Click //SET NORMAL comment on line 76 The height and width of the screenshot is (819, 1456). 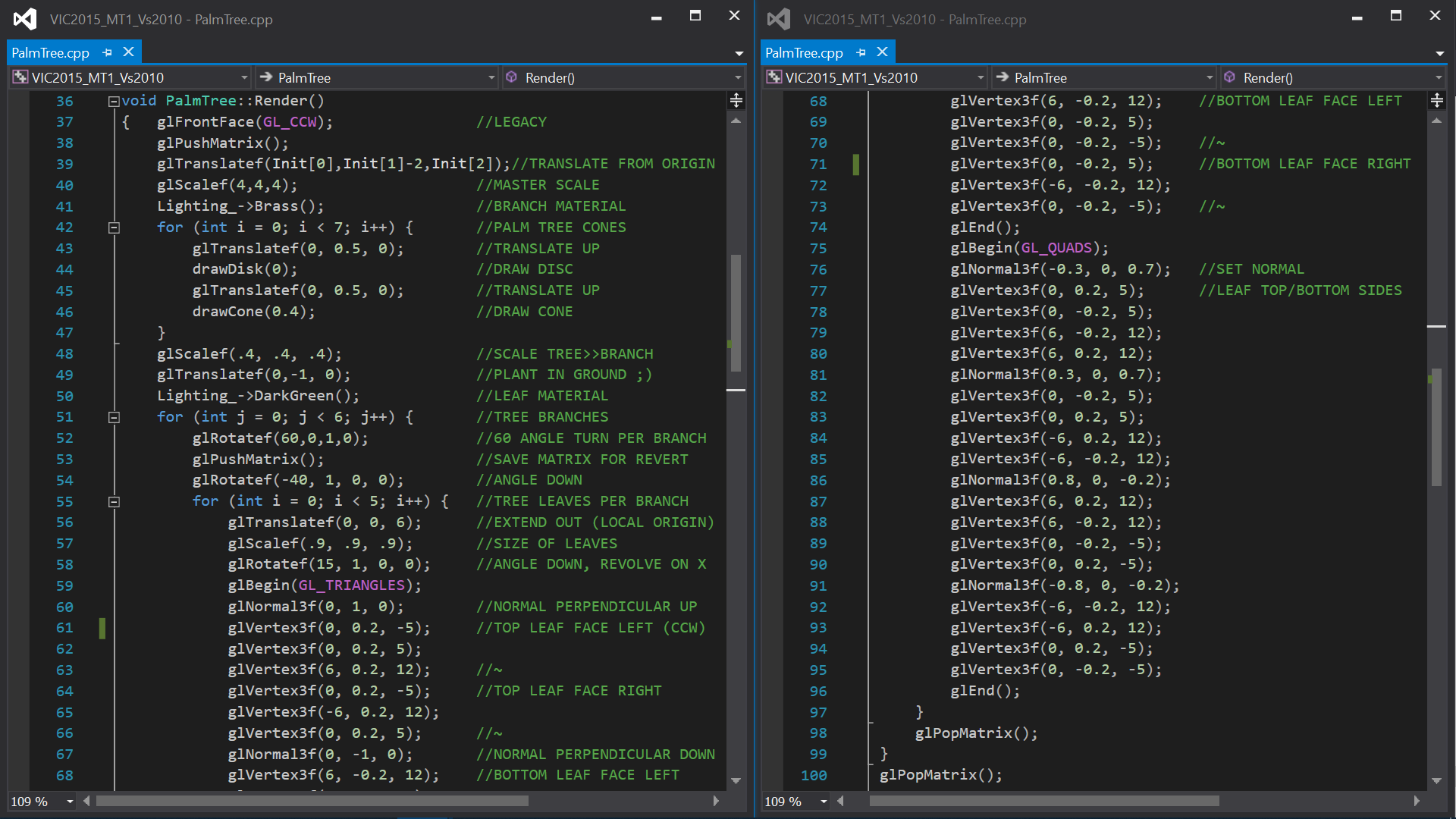click(1252, 269)
